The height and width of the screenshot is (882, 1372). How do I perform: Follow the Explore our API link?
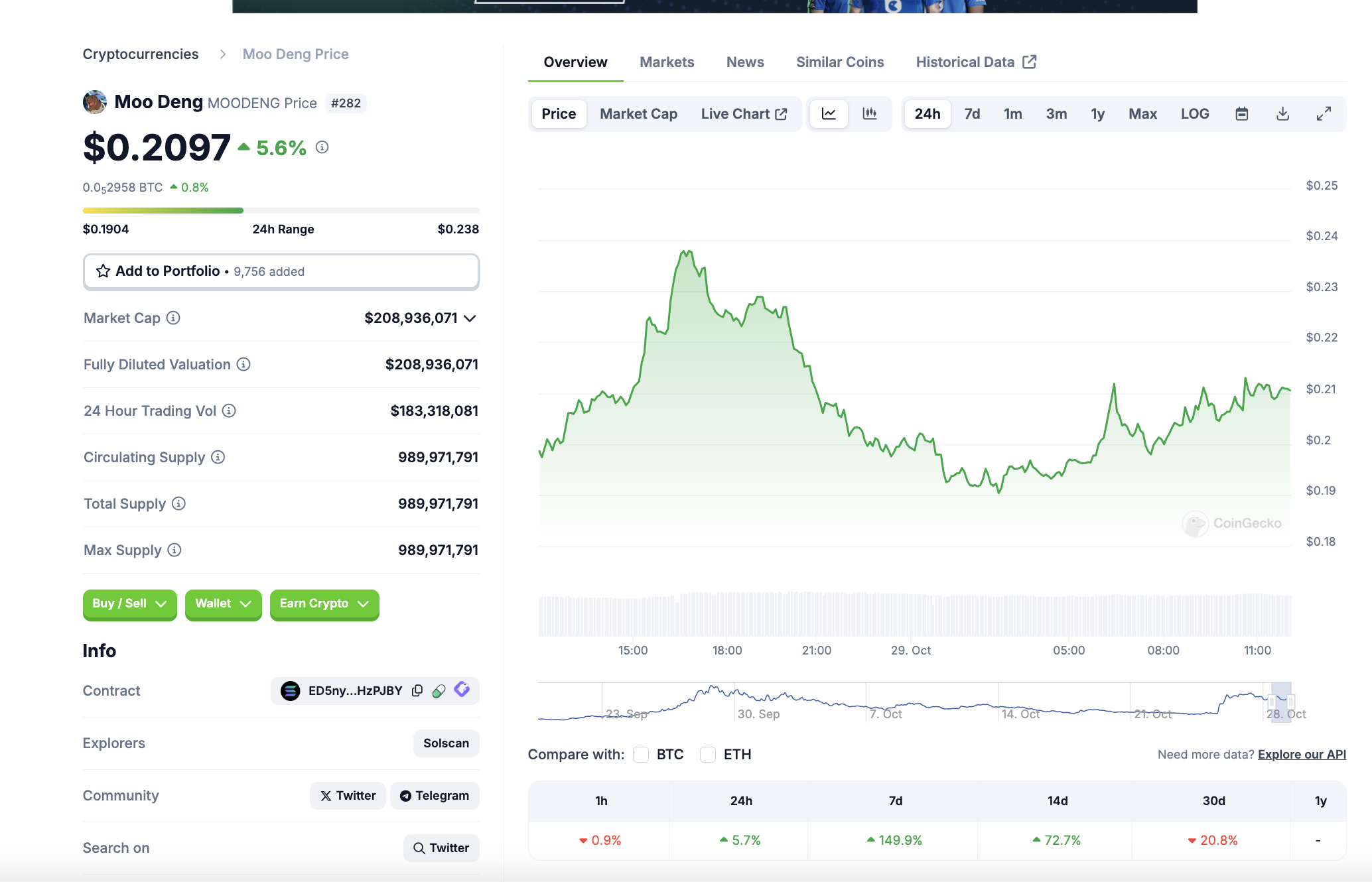pos(1301,755)
